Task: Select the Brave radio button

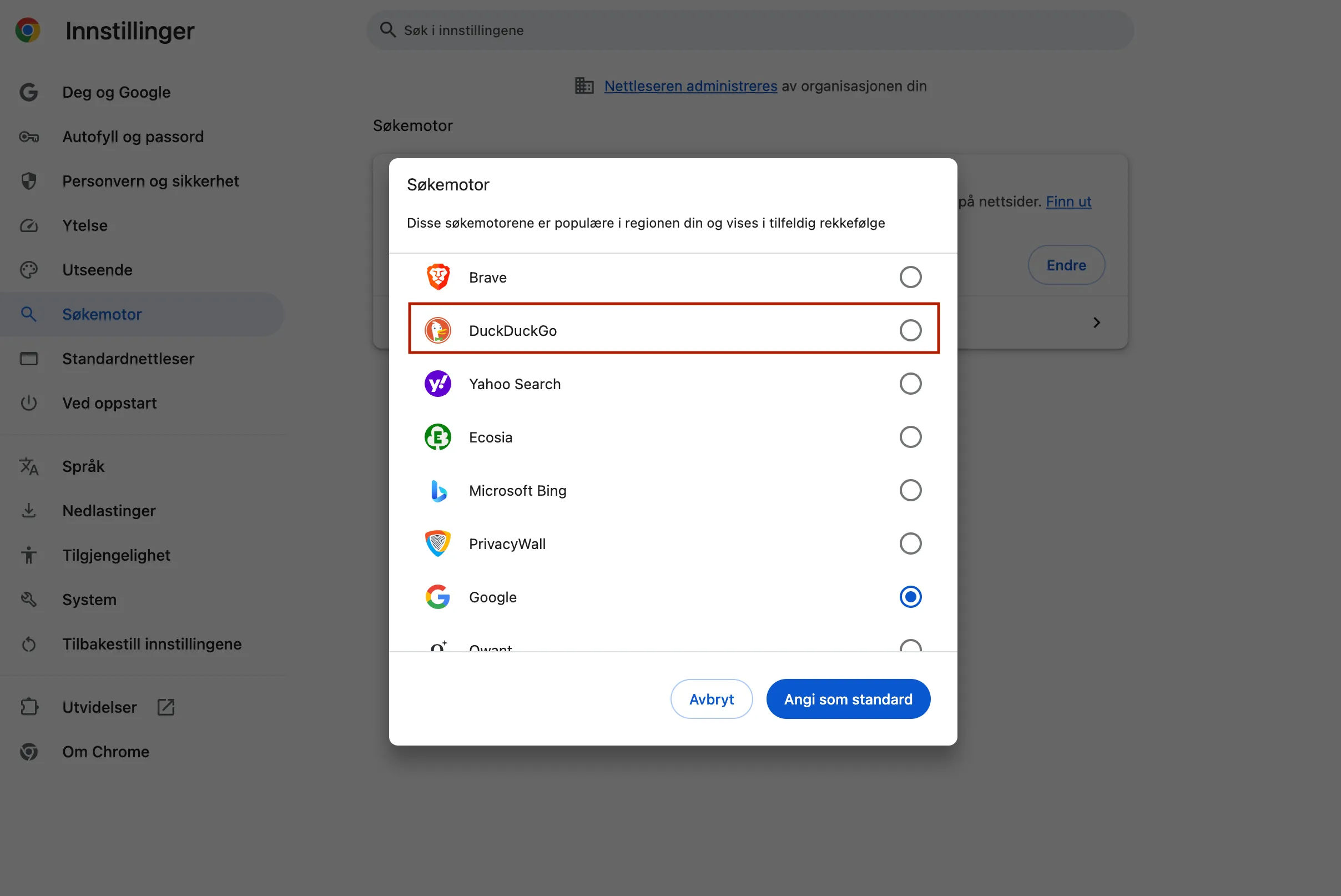Action: 910,277
